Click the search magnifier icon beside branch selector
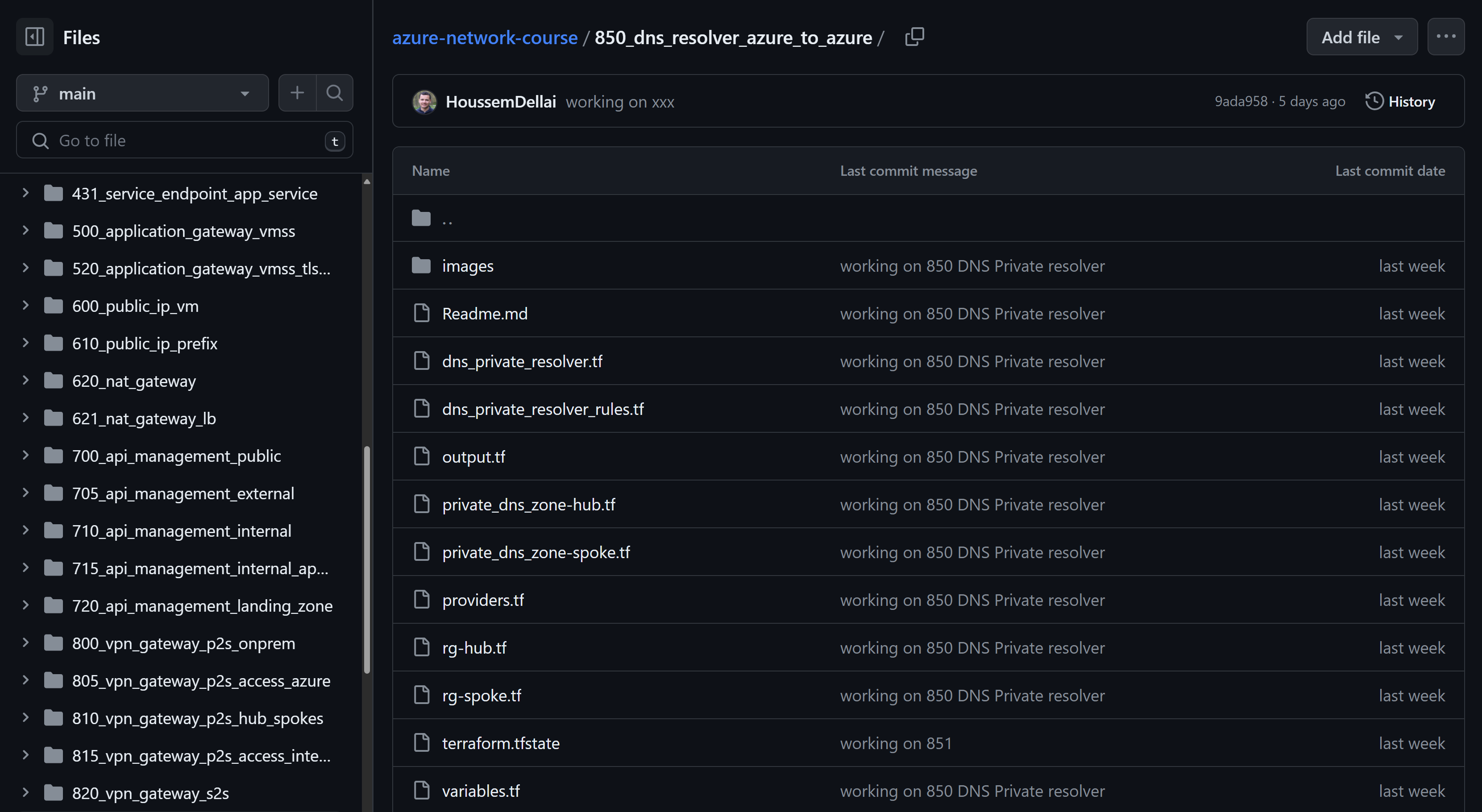Image resolution: width=1482 pixels, height=812 pixels. (335, 93)
